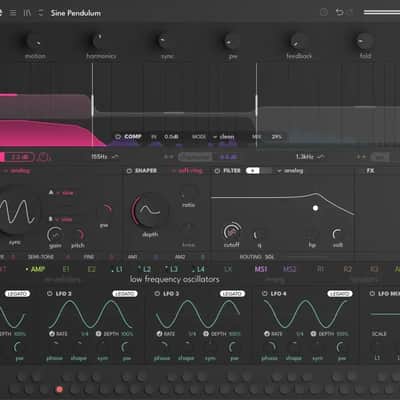Click the fold macro knob
Image resolution: width=400 pixels, height=400 pixels.
364,42
